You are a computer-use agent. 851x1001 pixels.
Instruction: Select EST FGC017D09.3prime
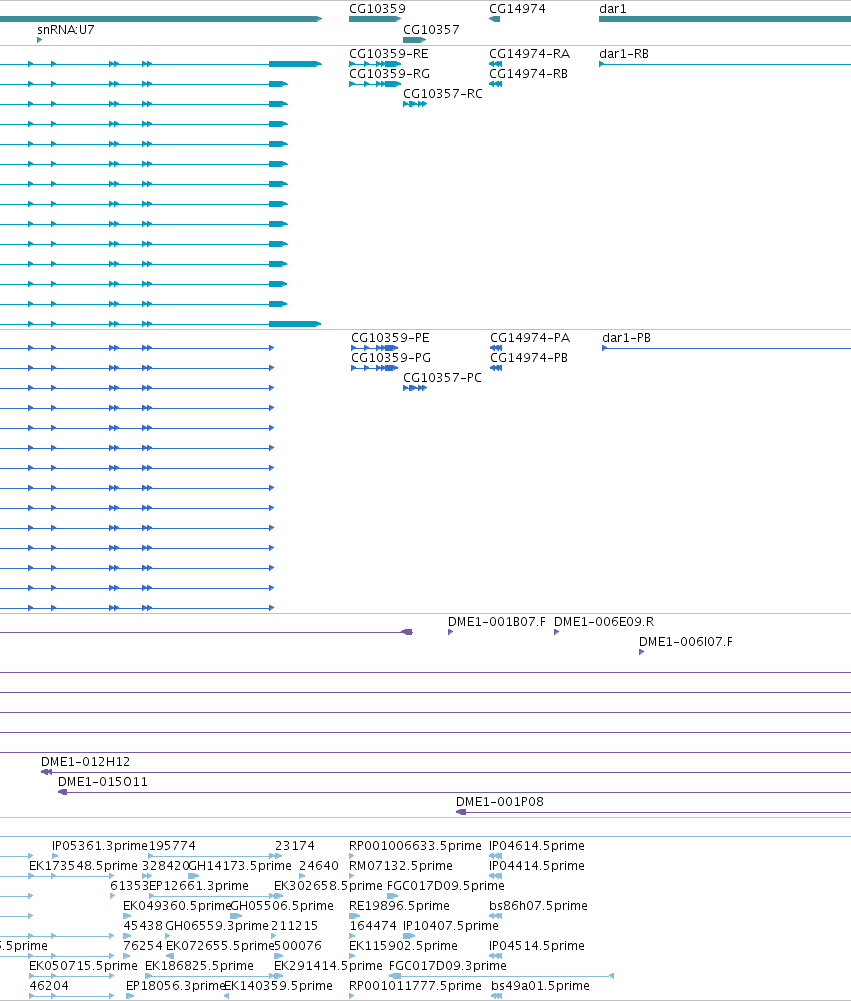tap(448, 966)
